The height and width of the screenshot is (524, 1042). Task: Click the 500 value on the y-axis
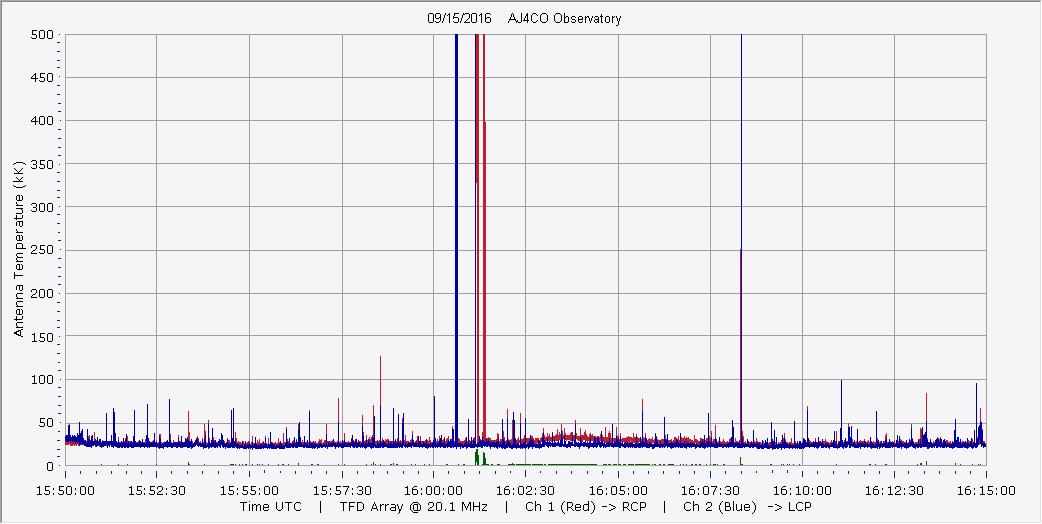(42, 35)
